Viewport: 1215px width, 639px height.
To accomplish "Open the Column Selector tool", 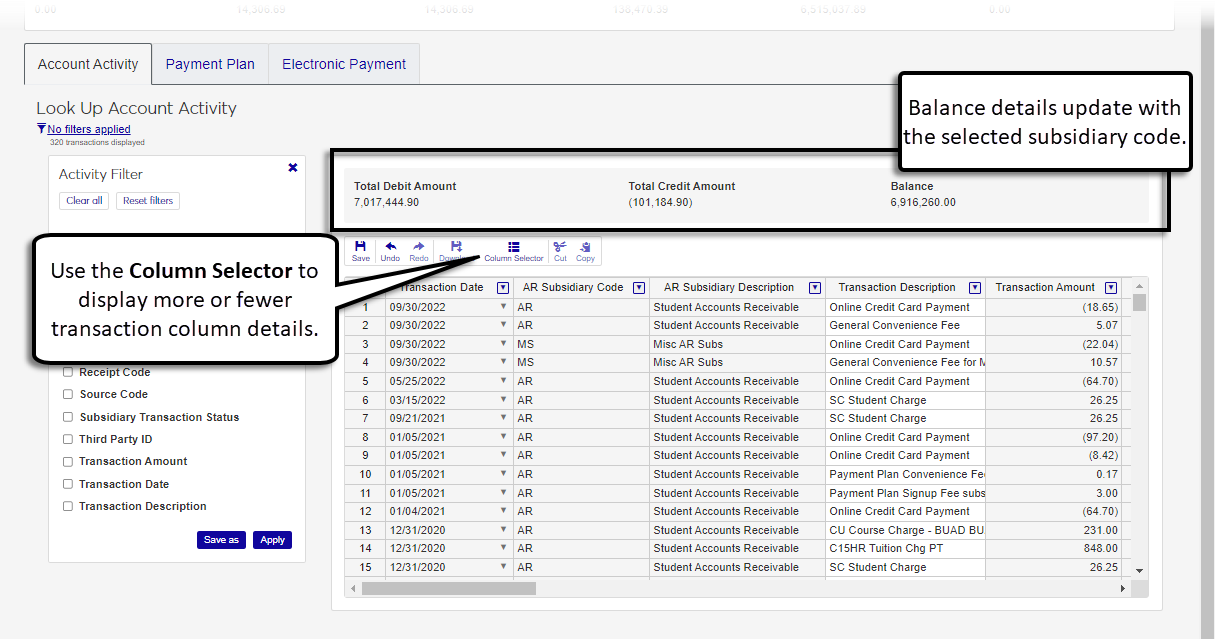I will (x=514, y=250).
